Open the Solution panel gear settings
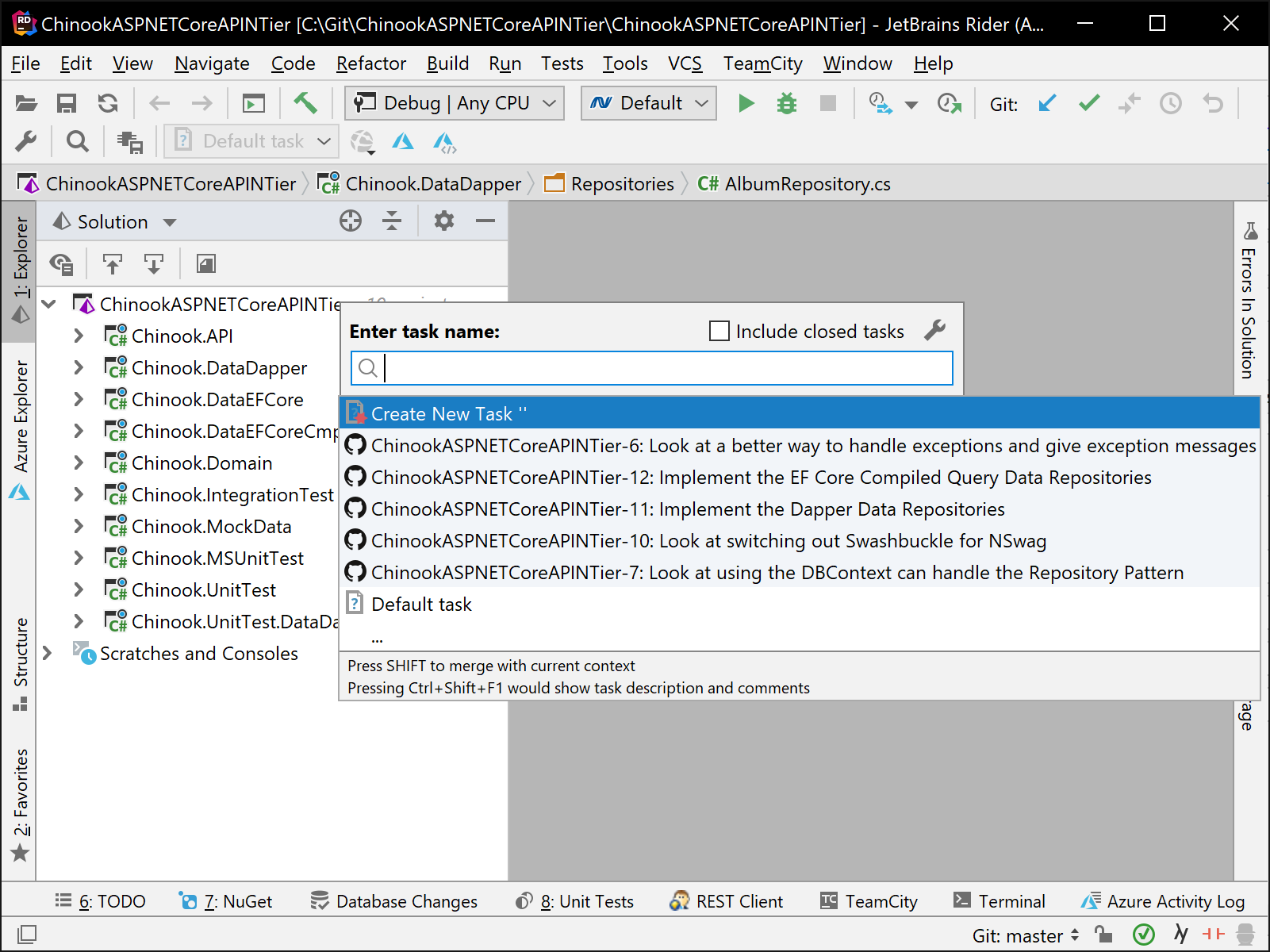The height and width of the screenshot is (952, 1270). [444, 221]
